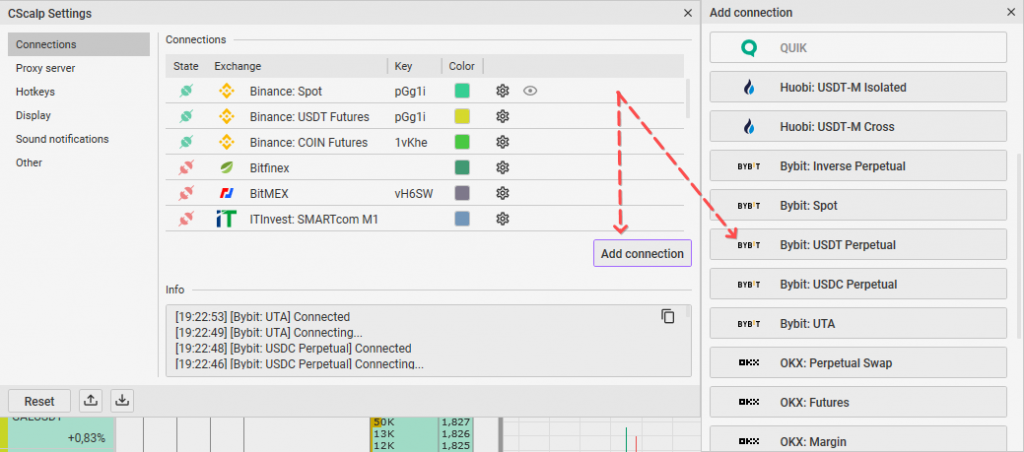Add Bybit: USDC Perpetual connection

point(858,284)
